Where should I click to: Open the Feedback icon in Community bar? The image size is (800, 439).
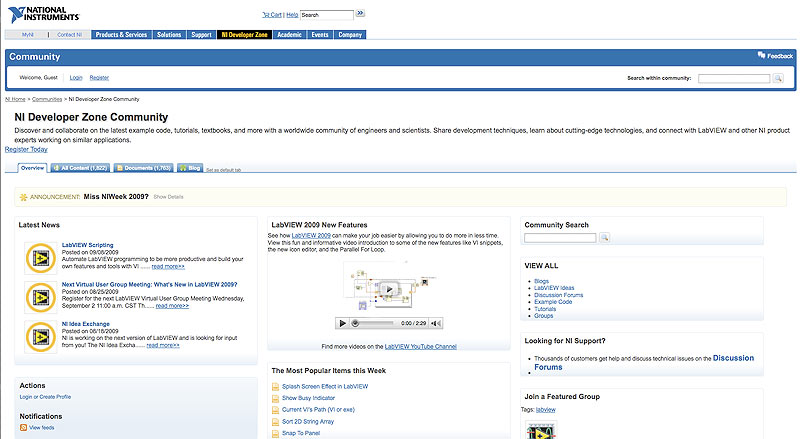coord(761,55)
